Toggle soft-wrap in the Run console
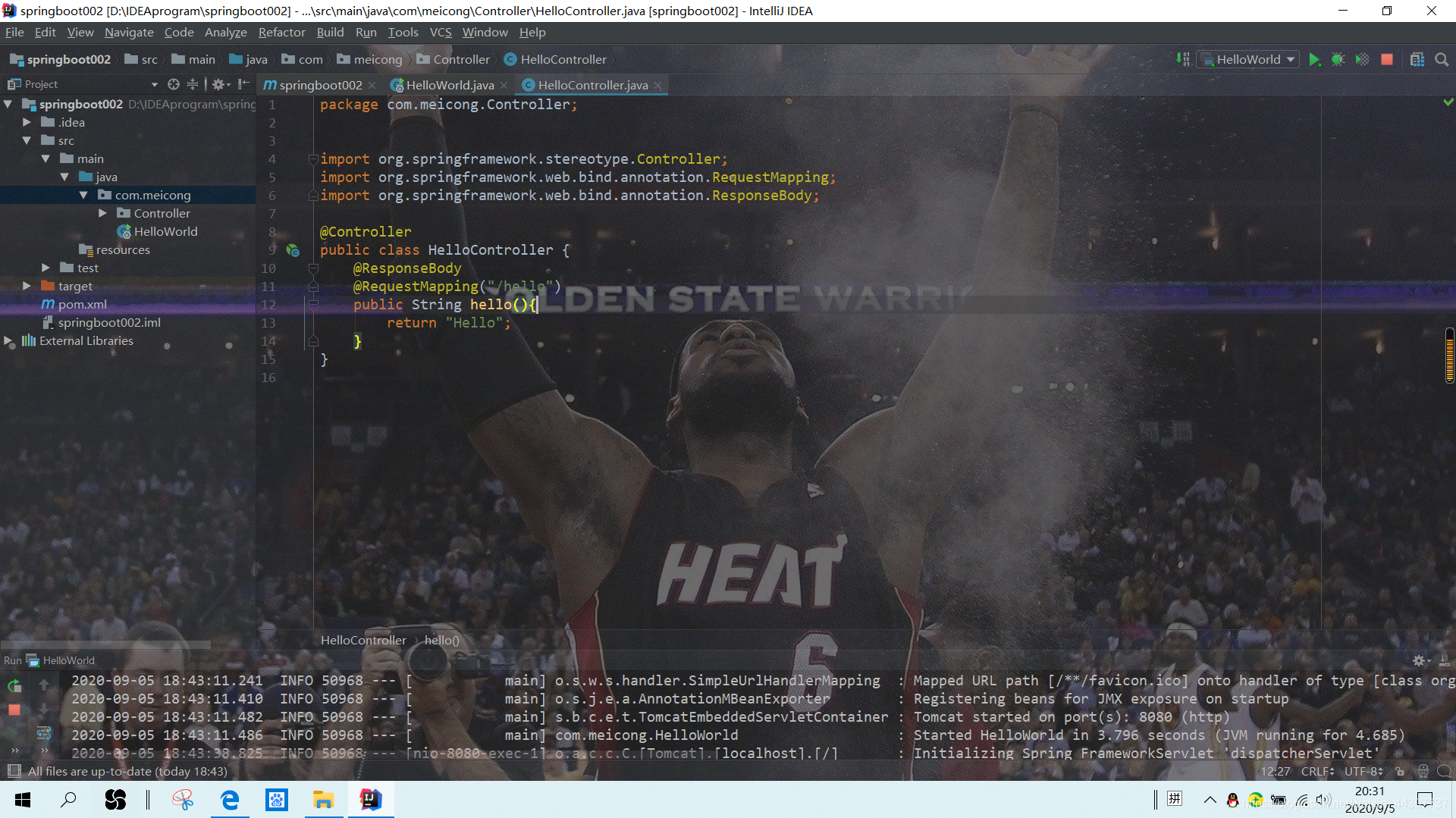Screen dimensions: 1456x818 coord(44,733)
